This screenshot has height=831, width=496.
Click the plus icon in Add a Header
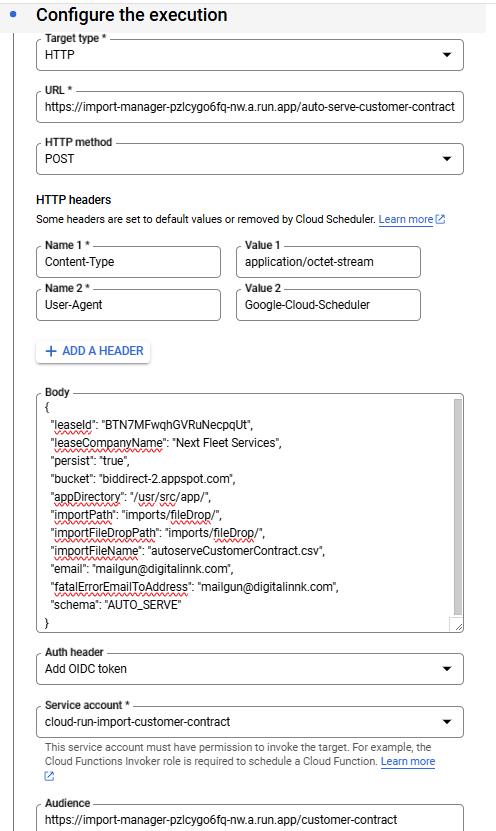coord(51,351)
